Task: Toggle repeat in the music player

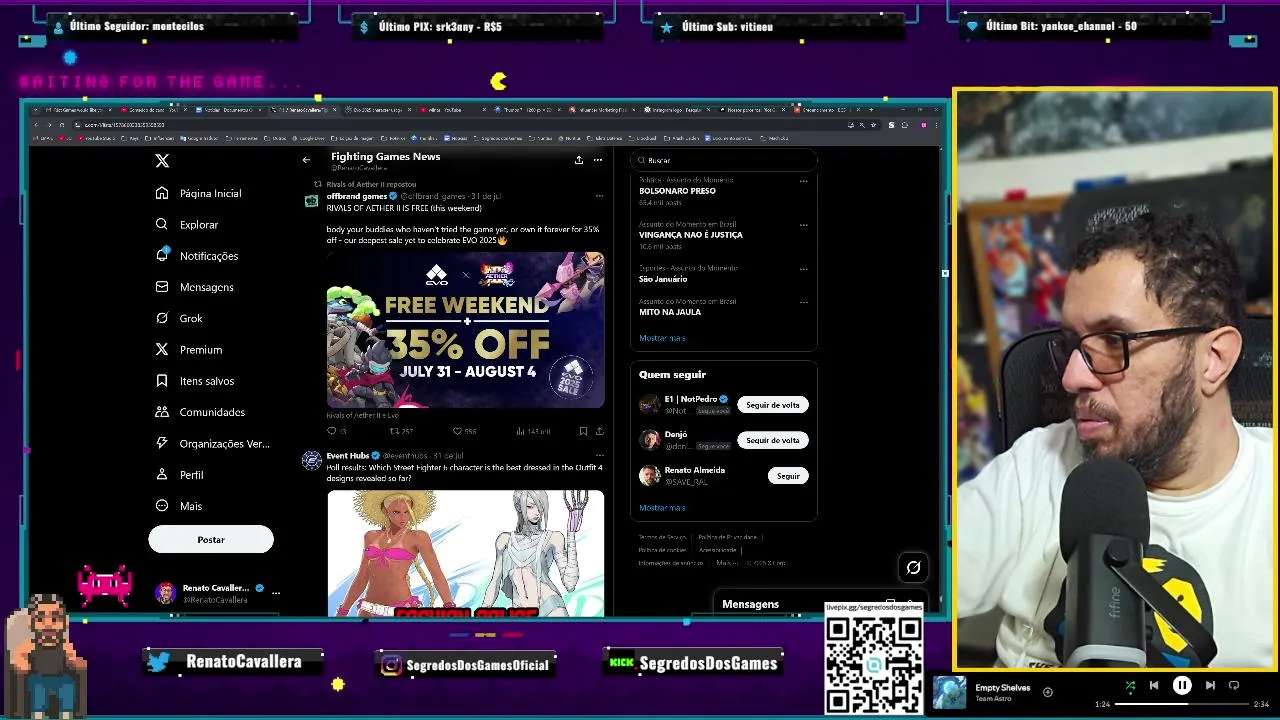Action: tap(1234, 686)
